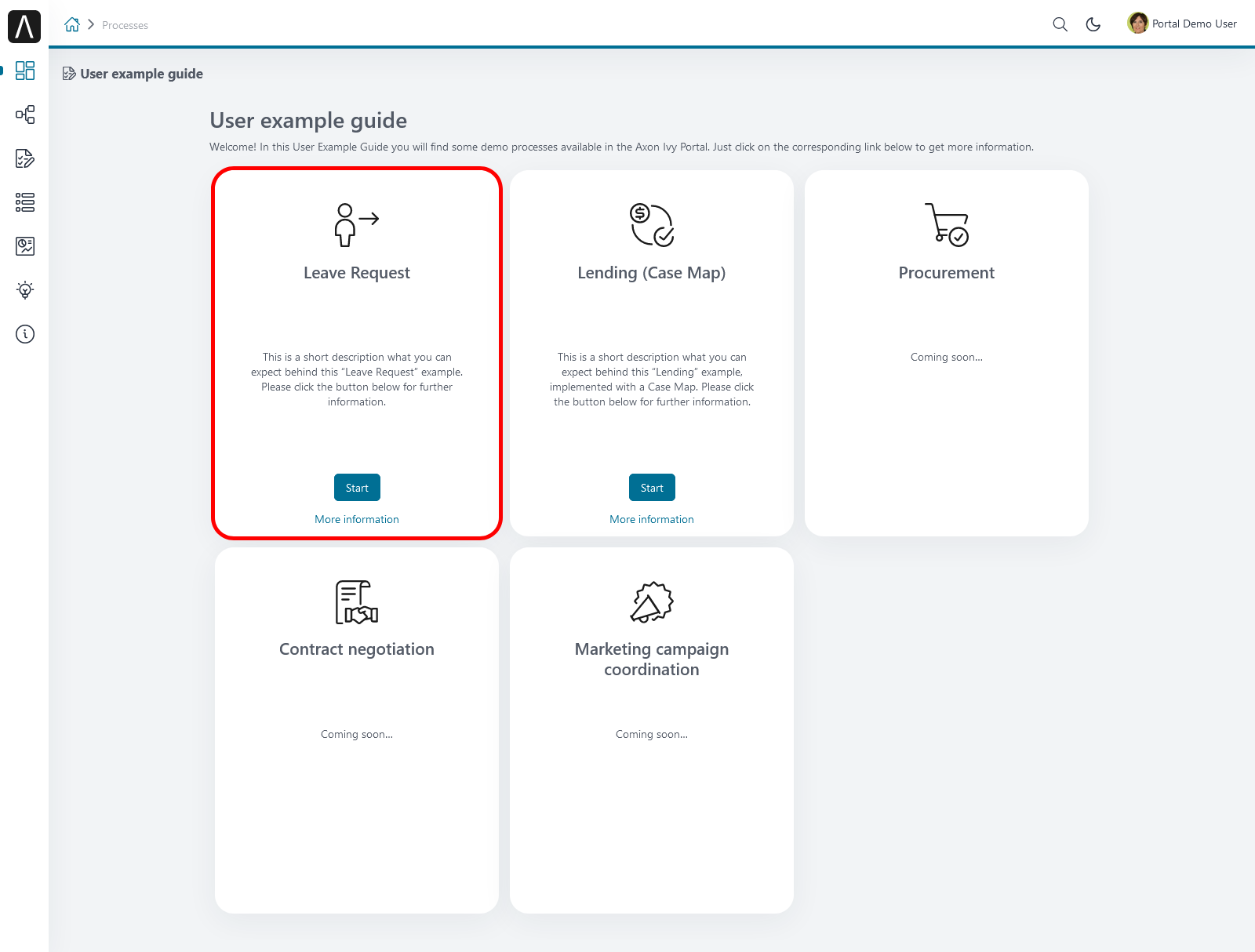Image resolution: width=1255 pixels, height=952 pixels.
Task: Click the Welcome introduction paragraph
Action: pos(621,147)
